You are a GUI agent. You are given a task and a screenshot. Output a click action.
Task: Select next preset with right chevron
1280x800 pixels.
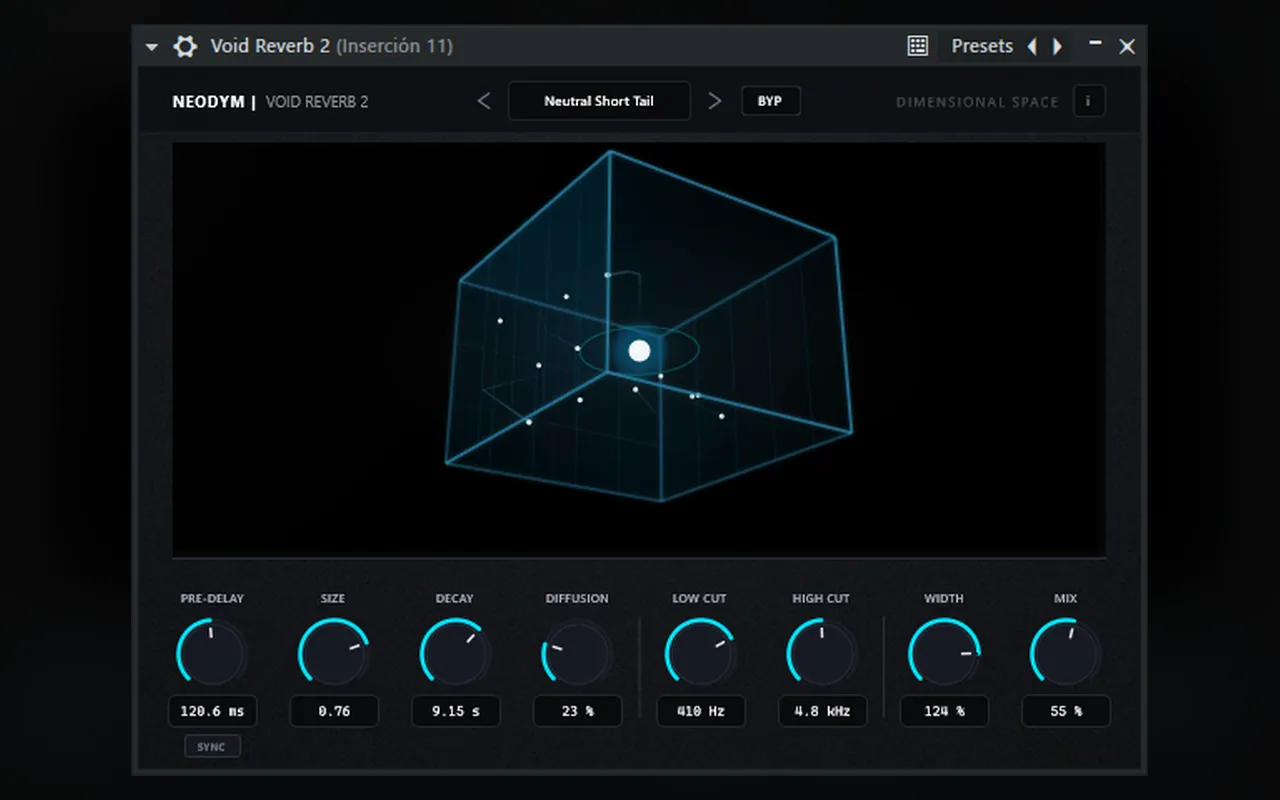click(x=714, y=101)
